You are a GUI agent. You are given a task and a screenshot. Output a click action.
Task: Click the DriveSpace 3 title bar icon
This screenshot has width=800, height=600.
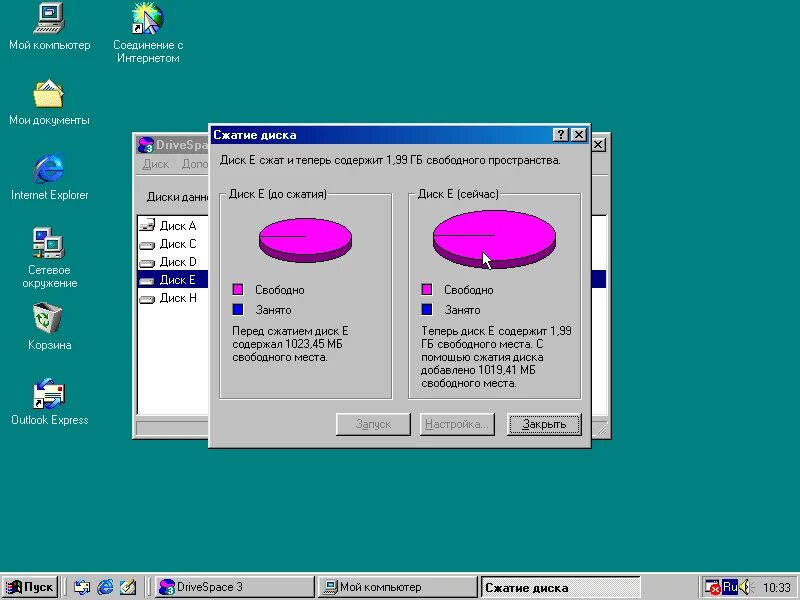pyautogui.click(x=146, y=145)
